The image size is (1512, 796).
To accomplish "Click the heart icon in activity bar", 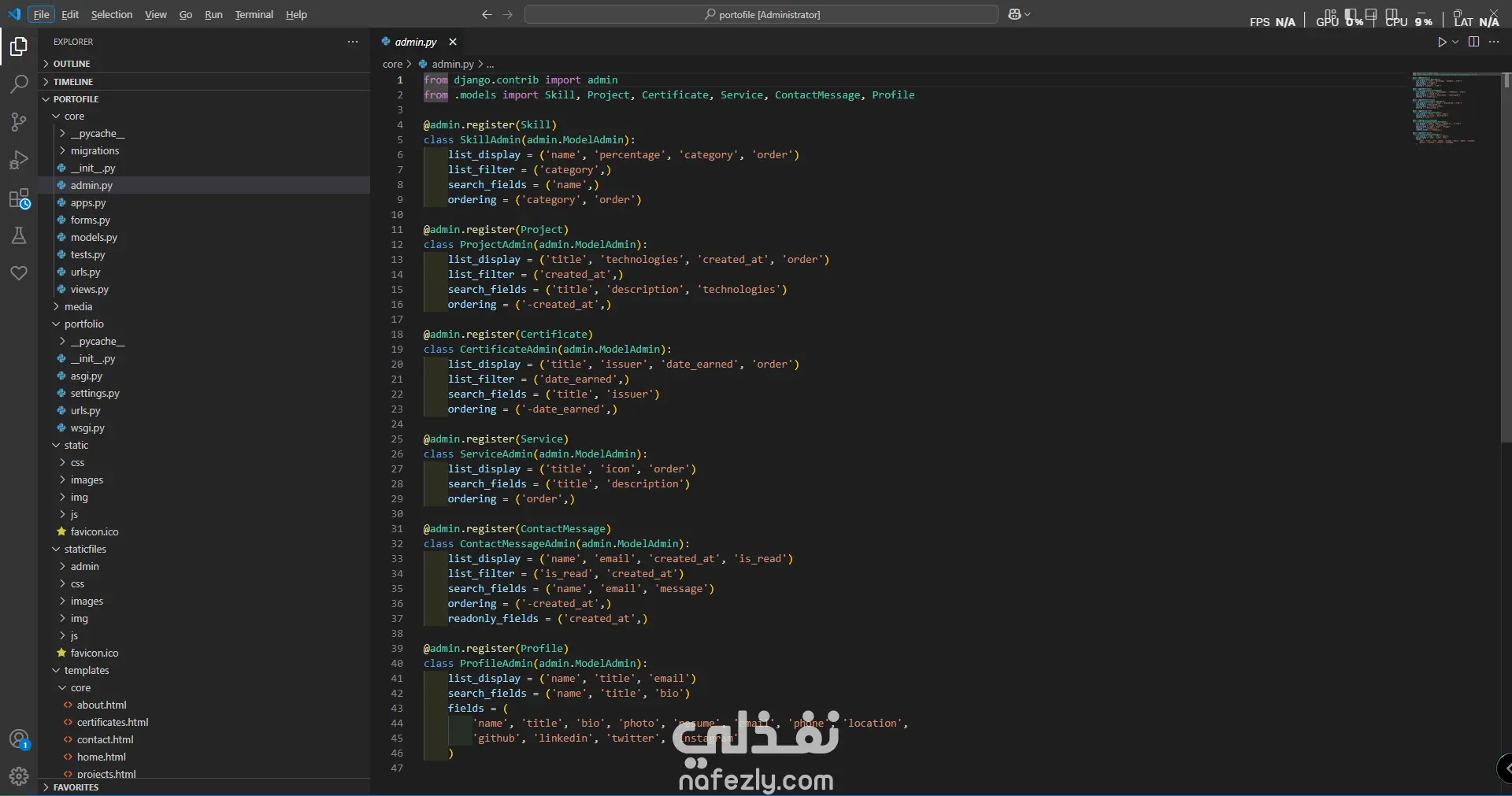I will point(19,273).
